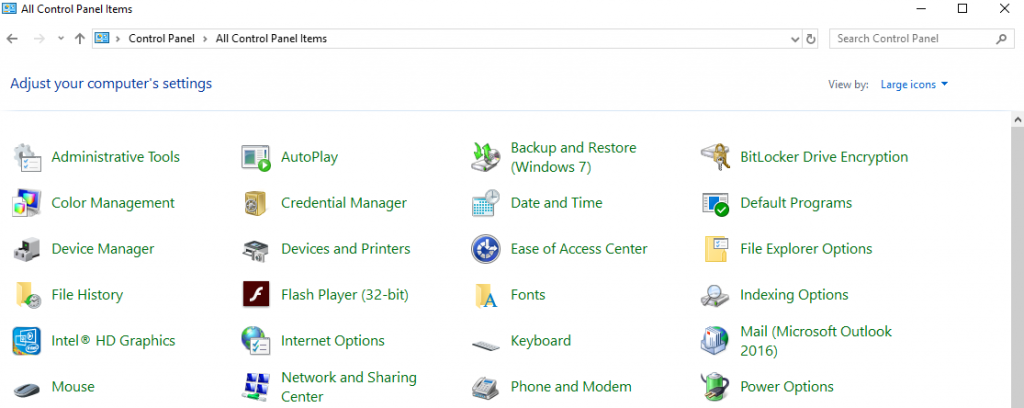This screenshot has width=1024, height=408.
Task: Open the AutoPlay link text
Action: 310,157
